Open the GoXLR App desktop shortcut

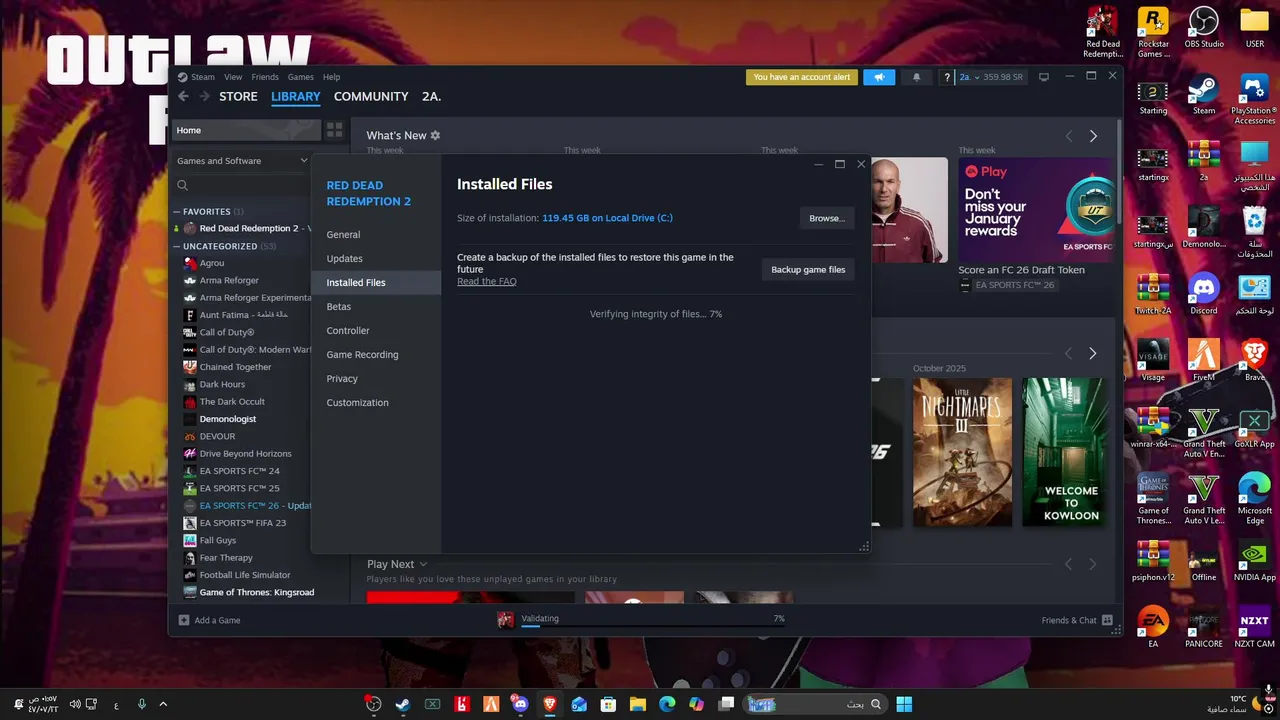coord(1254,428)
